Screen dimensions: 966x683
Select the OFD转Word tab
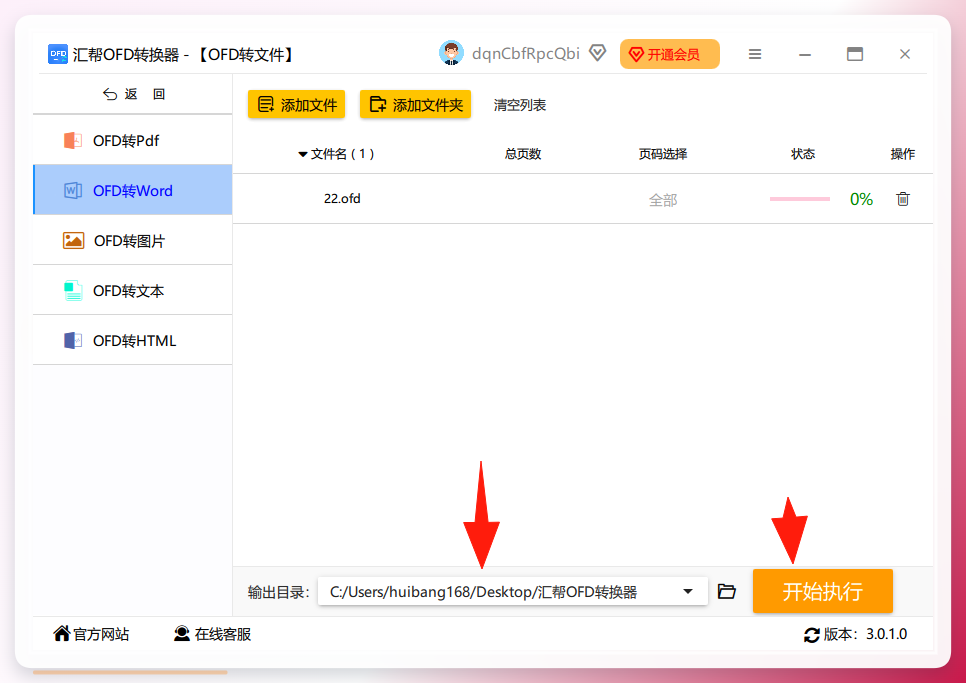132,190
